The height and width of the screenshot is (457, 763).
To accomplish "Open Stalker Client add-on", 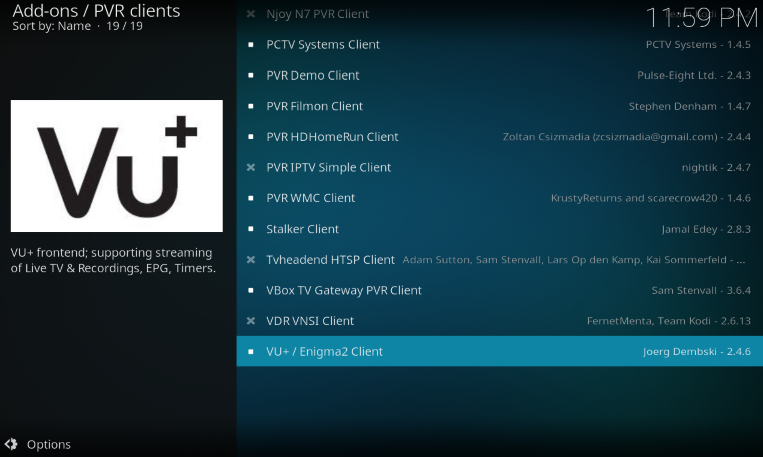I will [x=500, y=229].
